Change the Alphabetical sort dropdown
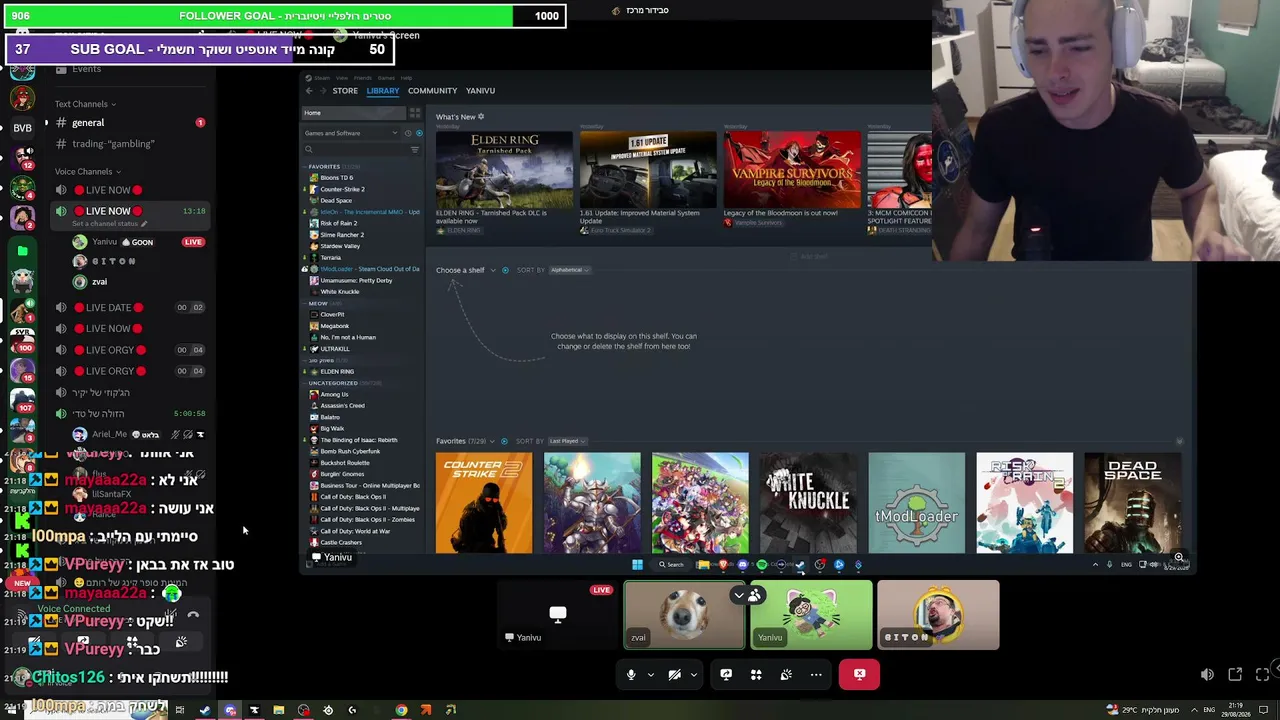Image resolution: width=1280 pixels, height=720 pixels. click(571, 270)
